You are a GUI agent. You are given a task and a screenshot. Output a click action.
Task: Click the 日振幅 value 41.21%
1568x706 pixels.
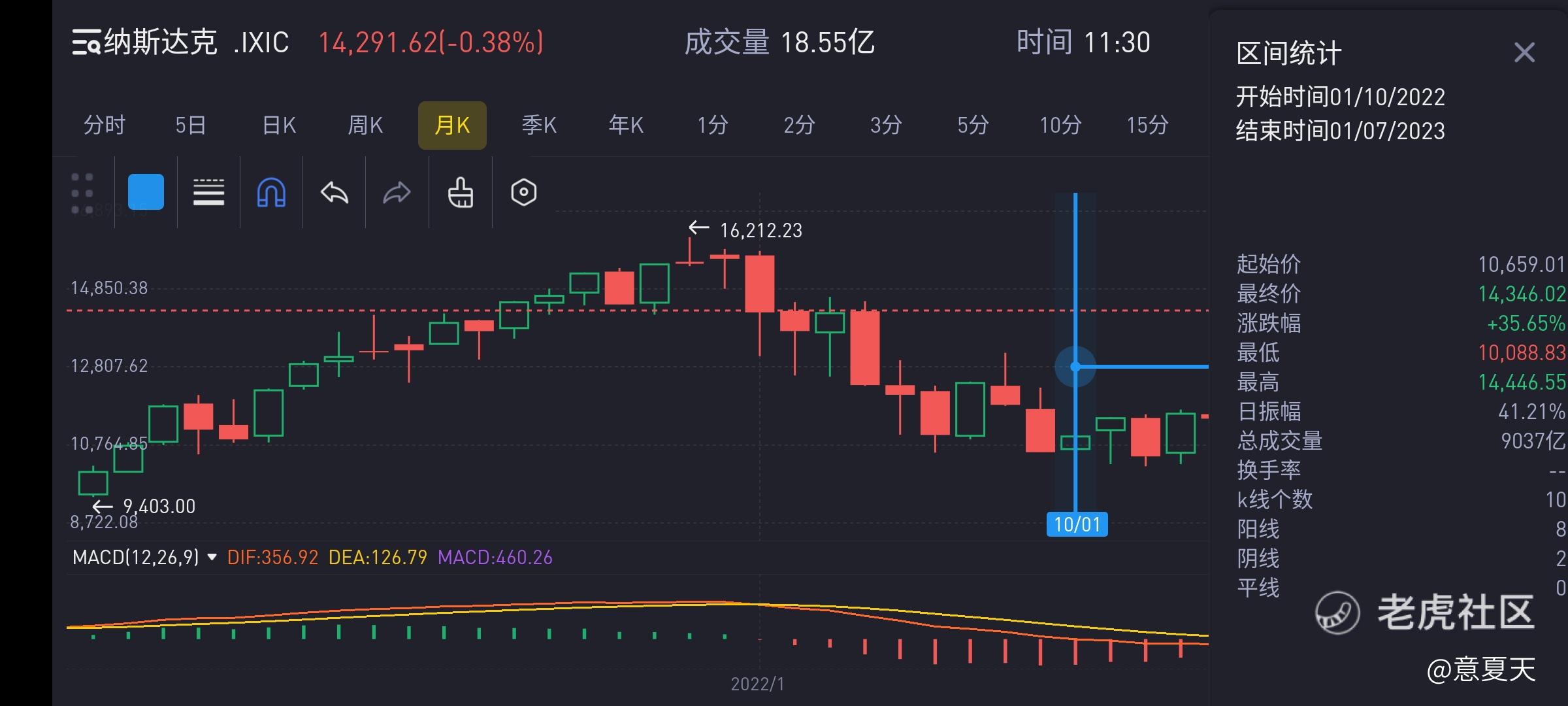1531,411
